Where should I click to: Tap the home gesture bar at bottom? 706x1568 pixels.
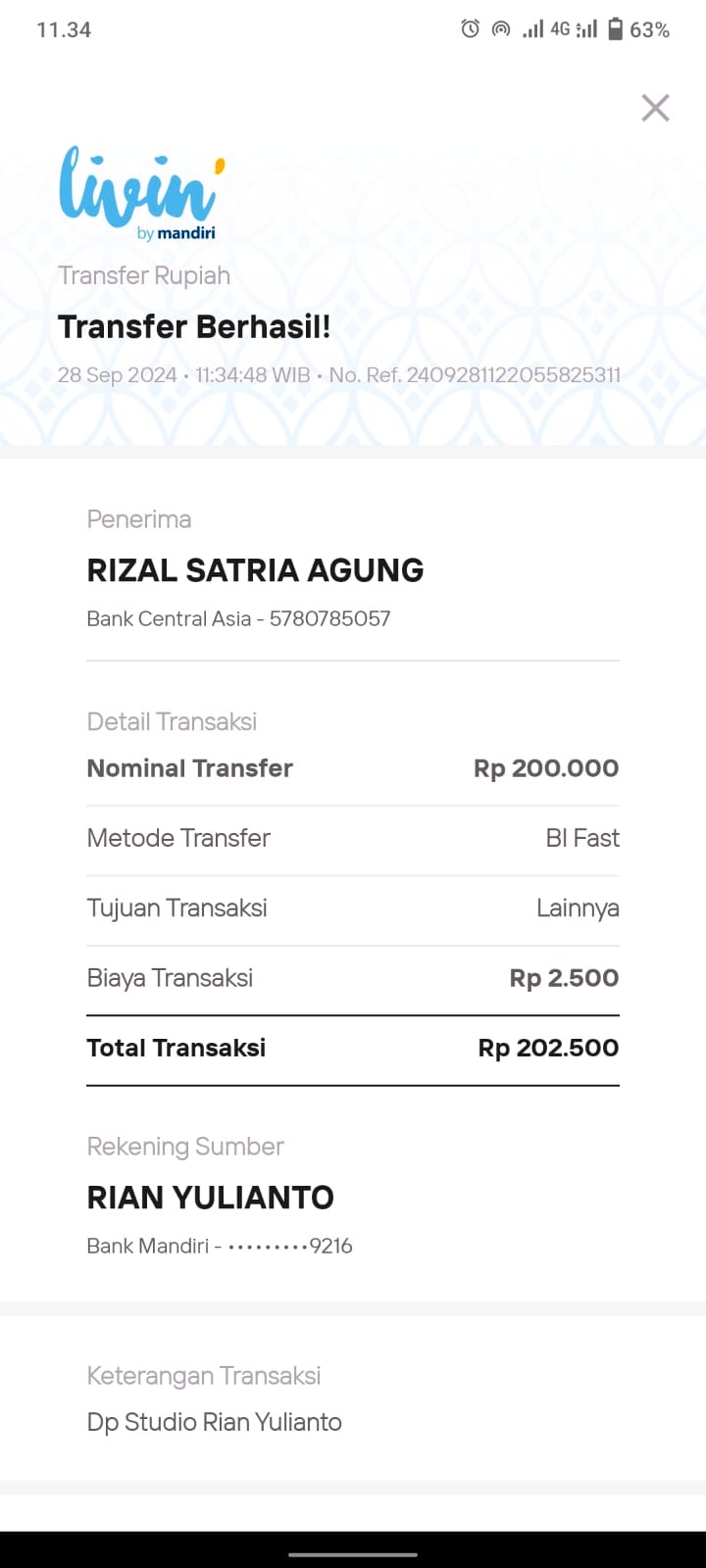click(x=353, y=1554)
